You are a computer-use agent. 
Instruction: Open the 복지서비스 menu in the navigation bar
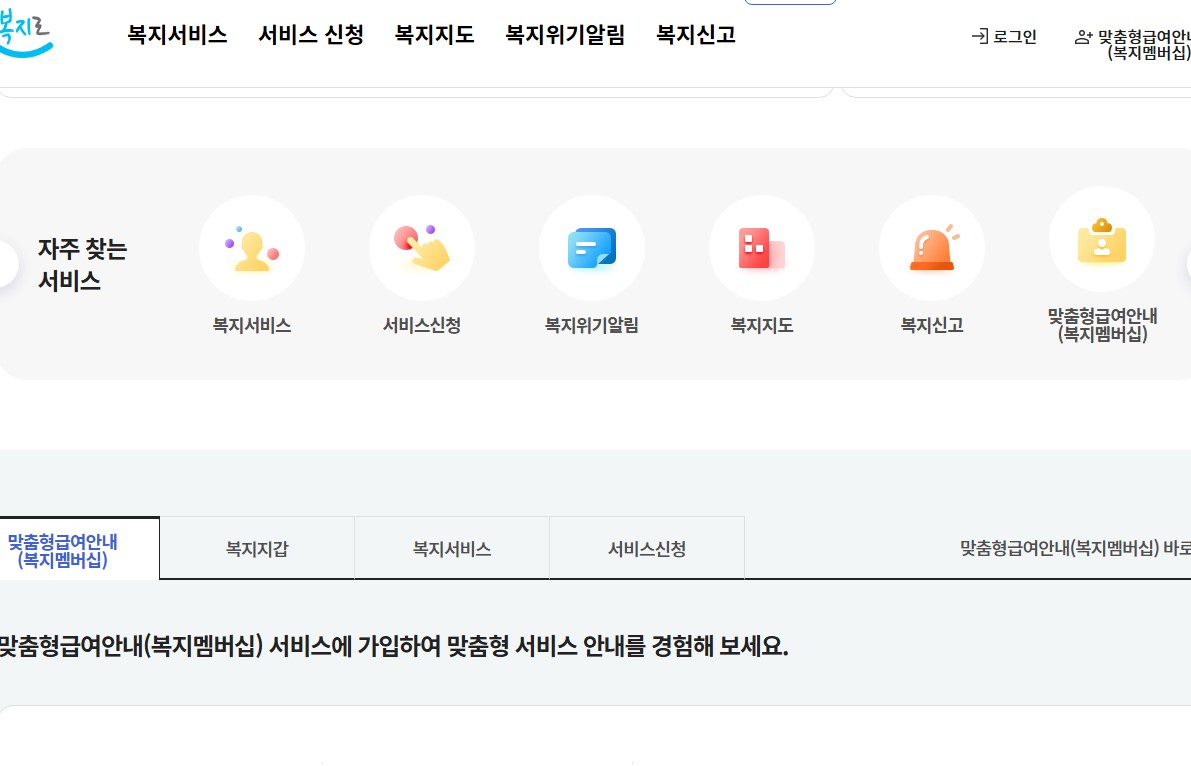click(177, 35)
